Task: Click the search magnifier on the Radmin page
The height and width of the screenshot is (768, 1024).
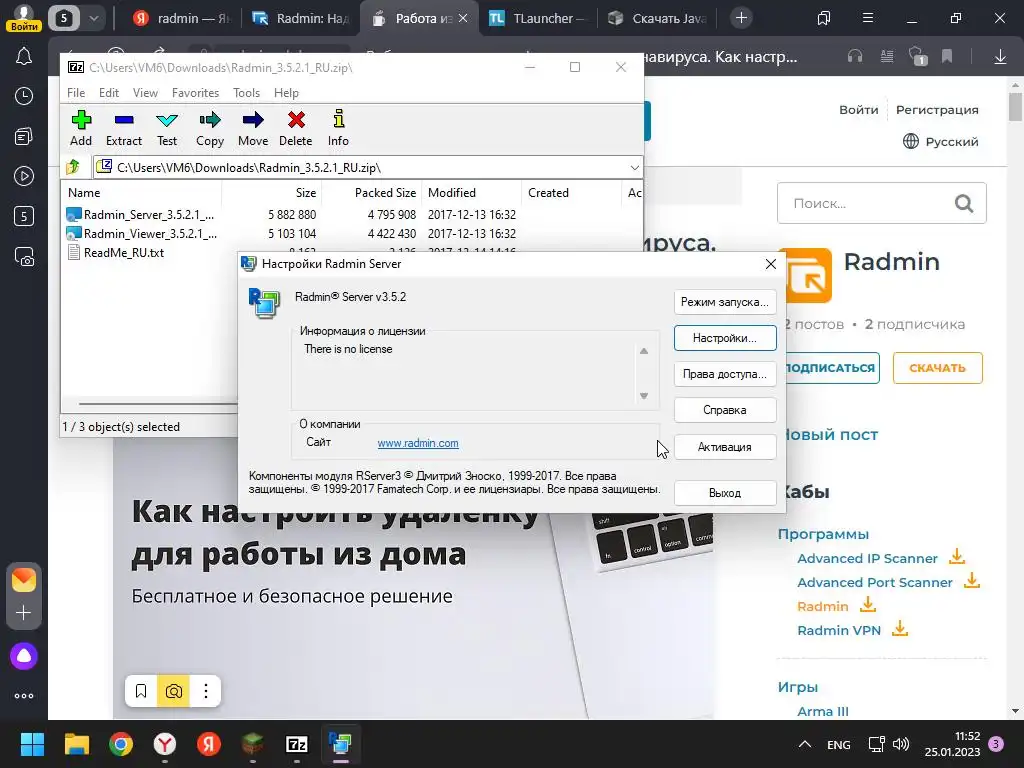Action: (964, 204)
